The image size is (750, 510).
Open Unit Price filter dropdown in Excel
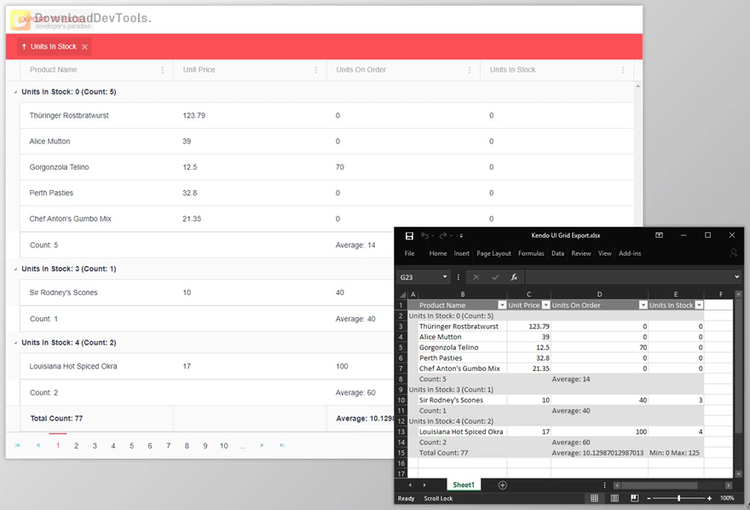(545, 305)
